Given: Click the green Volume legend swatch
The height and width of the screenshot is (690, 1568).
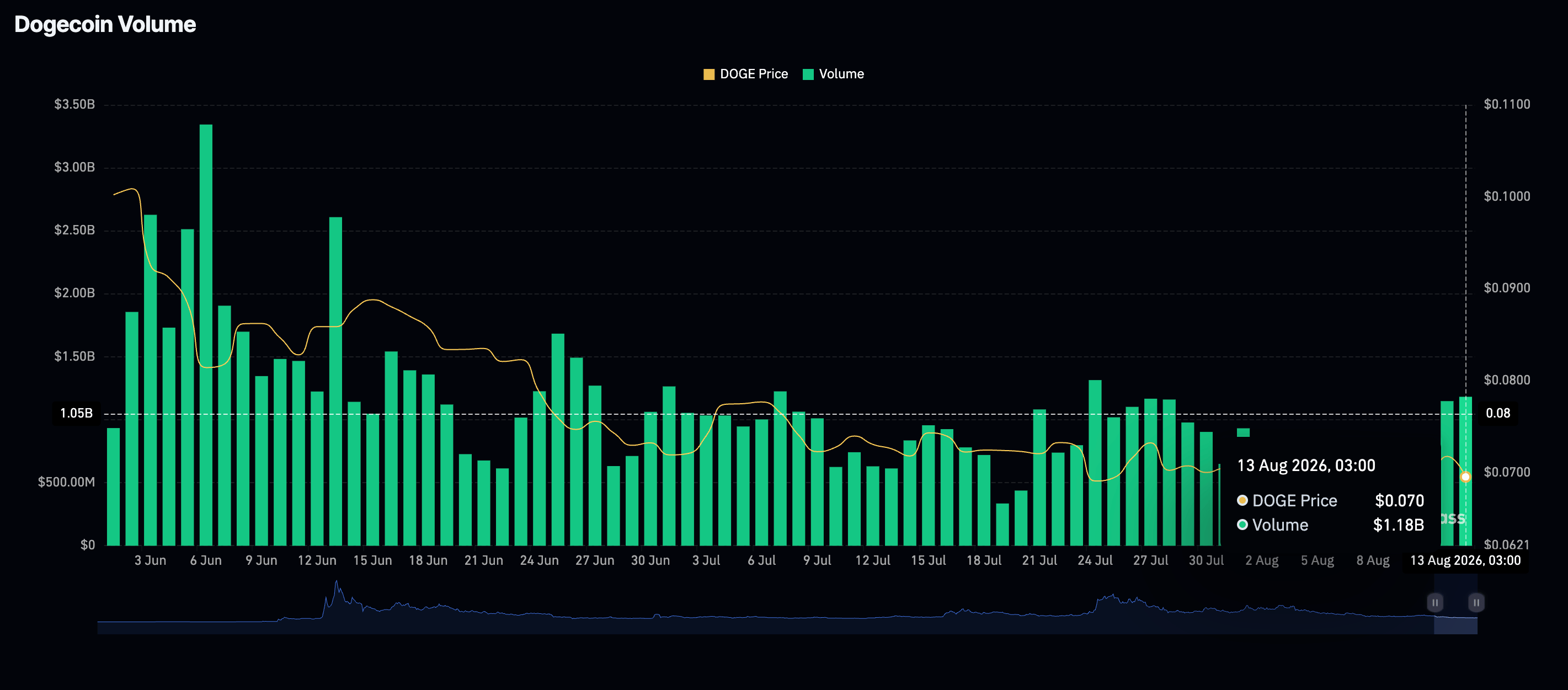Looking at the screenshot, I should click(808, 74).
